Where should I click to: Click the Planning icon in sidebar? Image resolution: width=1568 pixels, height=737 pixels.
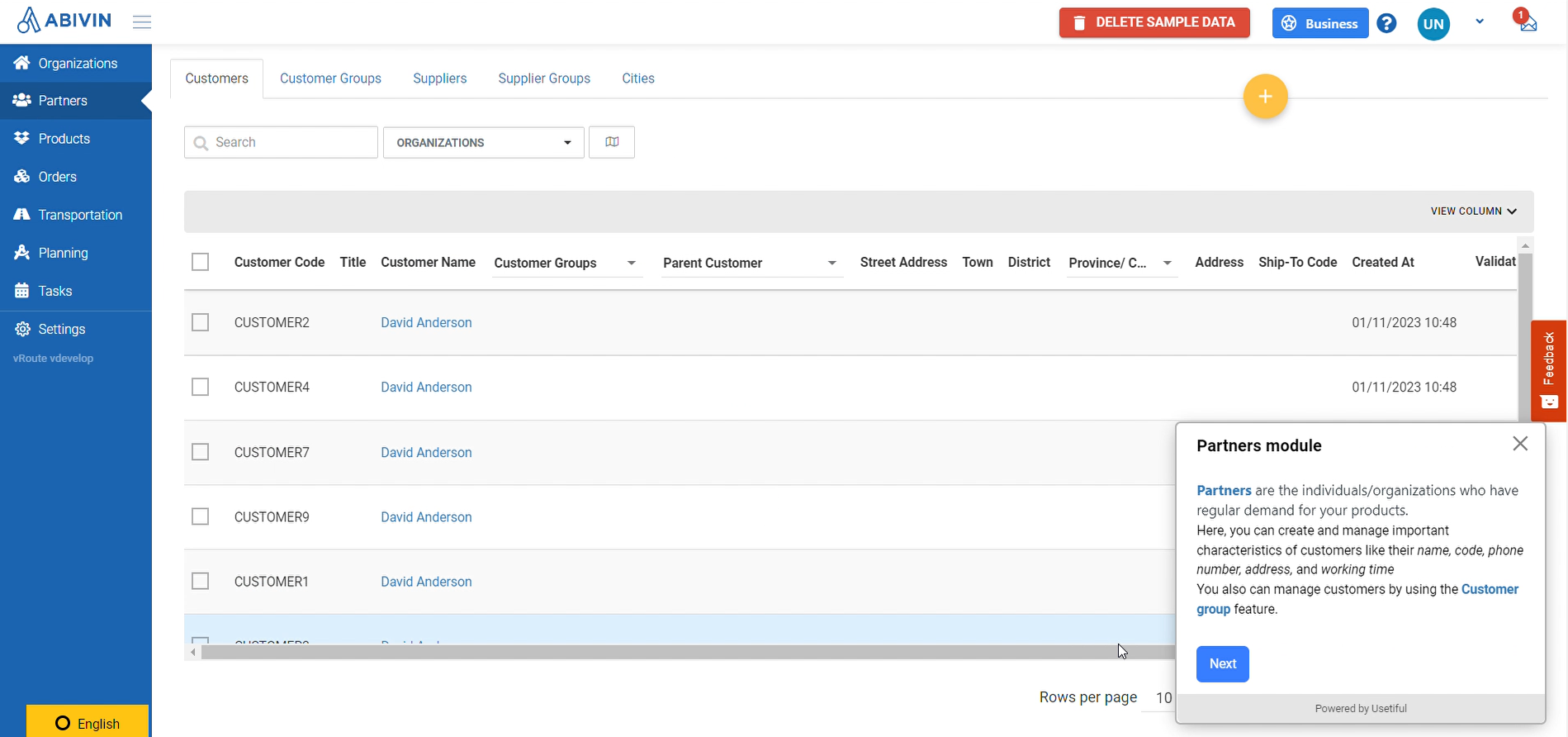(22, 252)
